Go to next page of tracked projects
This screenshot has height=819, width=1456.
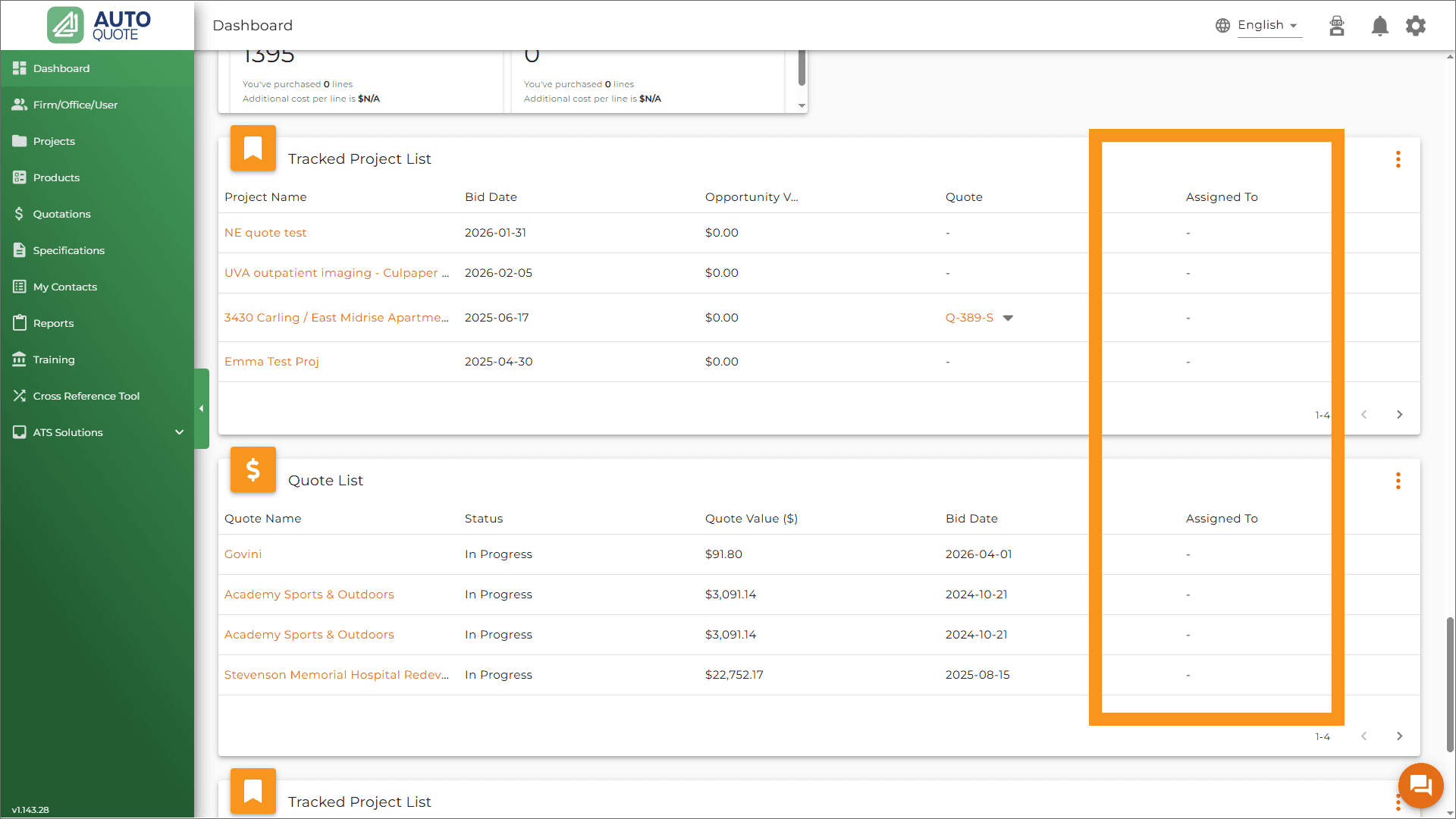point(1400,415)
